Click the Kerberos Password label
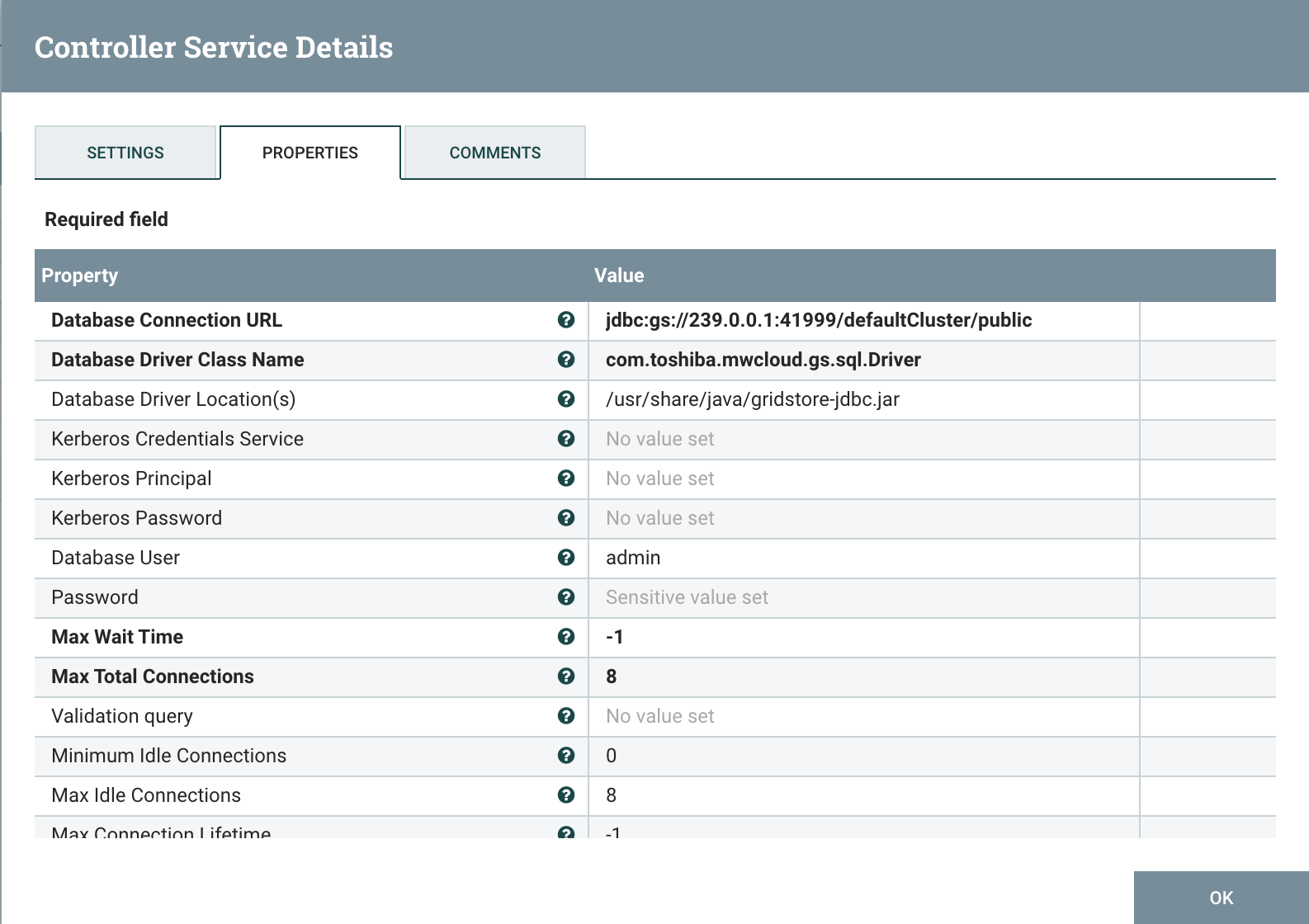1309x924 pixels. point(137,518)
